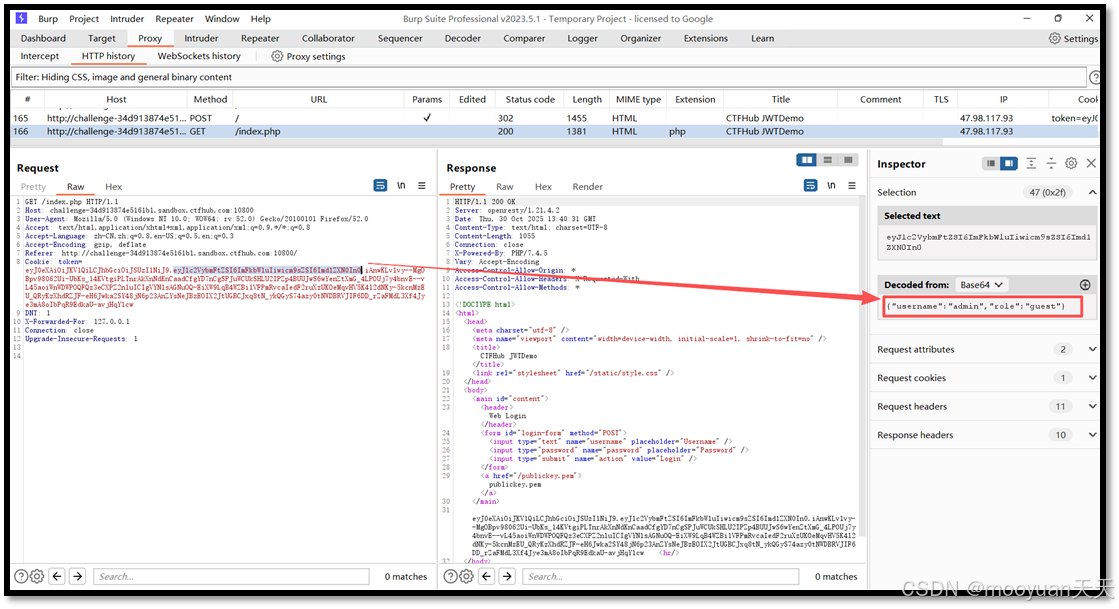Image resolution: width=1119 pixels, height=609 pixels.
Task: Open the Response pane hamburger options menu
Action: pos(851,186)
